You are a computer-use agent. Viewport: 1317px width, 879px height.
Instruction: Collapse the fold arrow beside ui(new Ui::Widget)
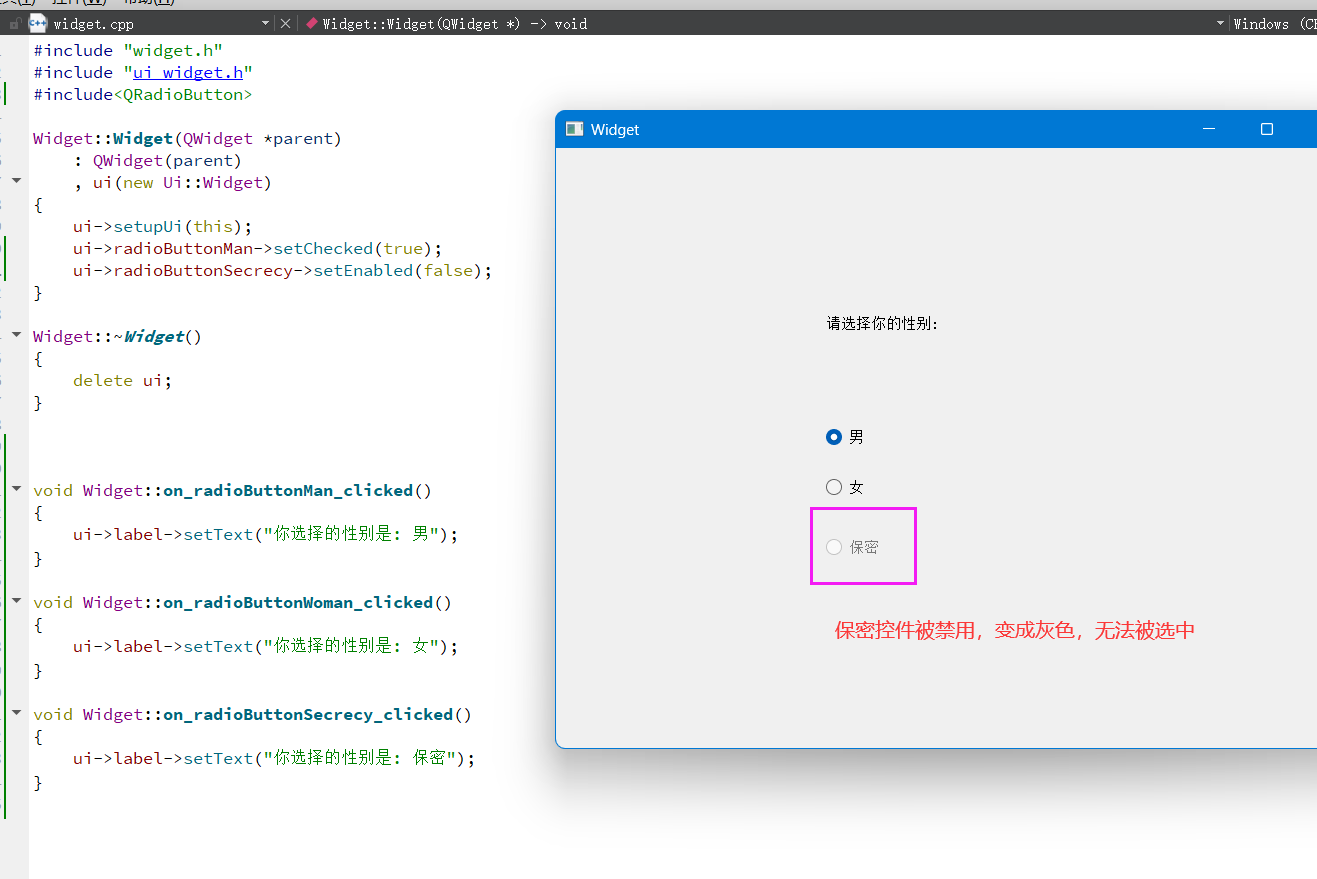coord(16,181)
